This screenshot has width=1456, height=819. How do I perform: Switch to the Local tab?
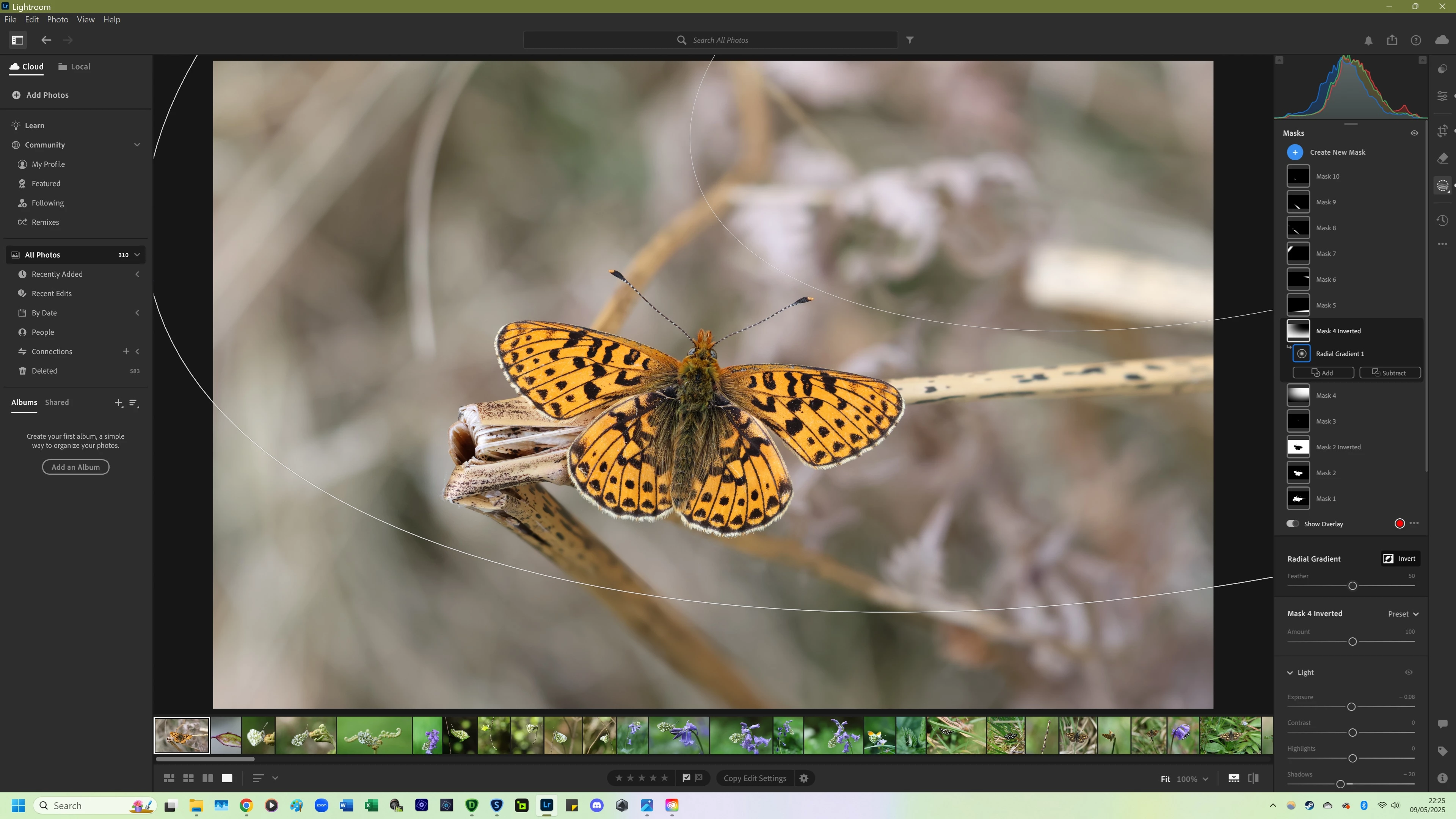point(74,67)
